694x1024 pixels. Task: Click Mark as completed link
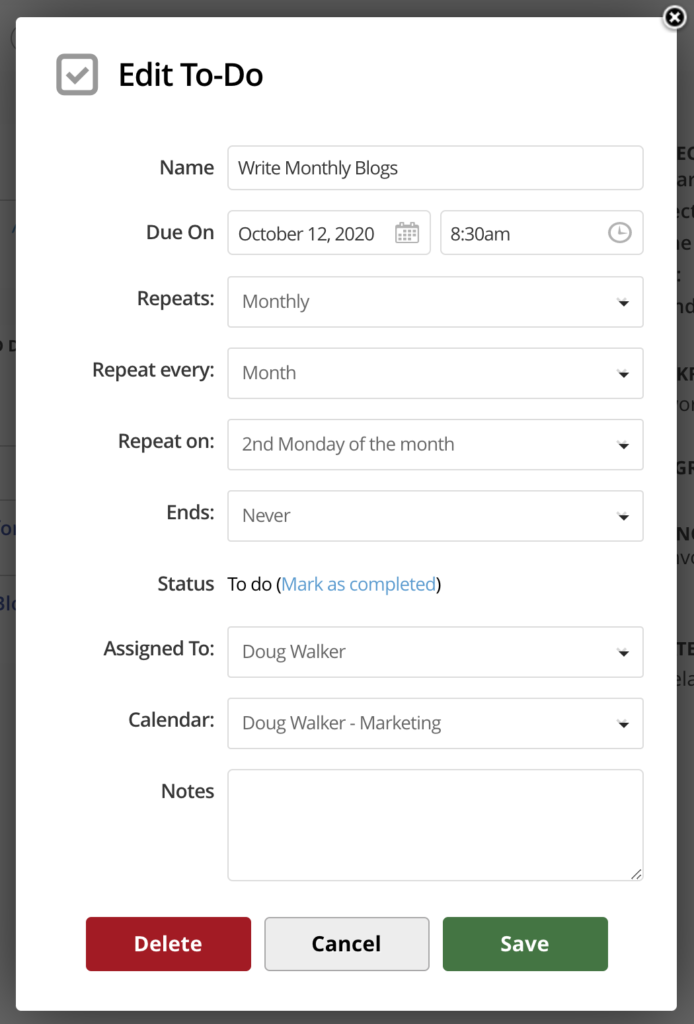(358, 583)
